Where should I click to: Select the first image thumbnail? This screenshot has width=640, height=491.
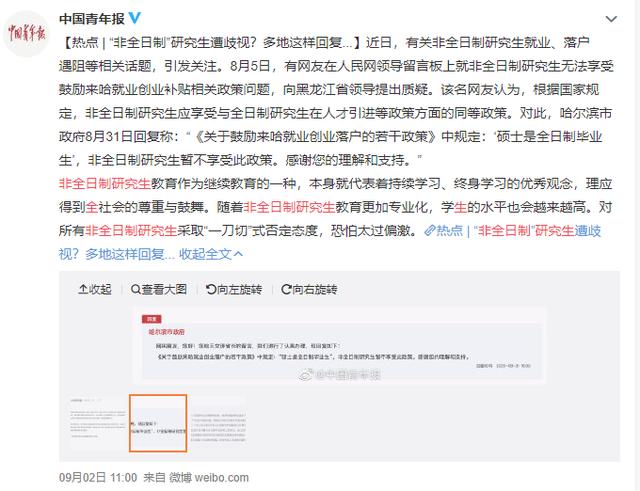tap(98, 423)
